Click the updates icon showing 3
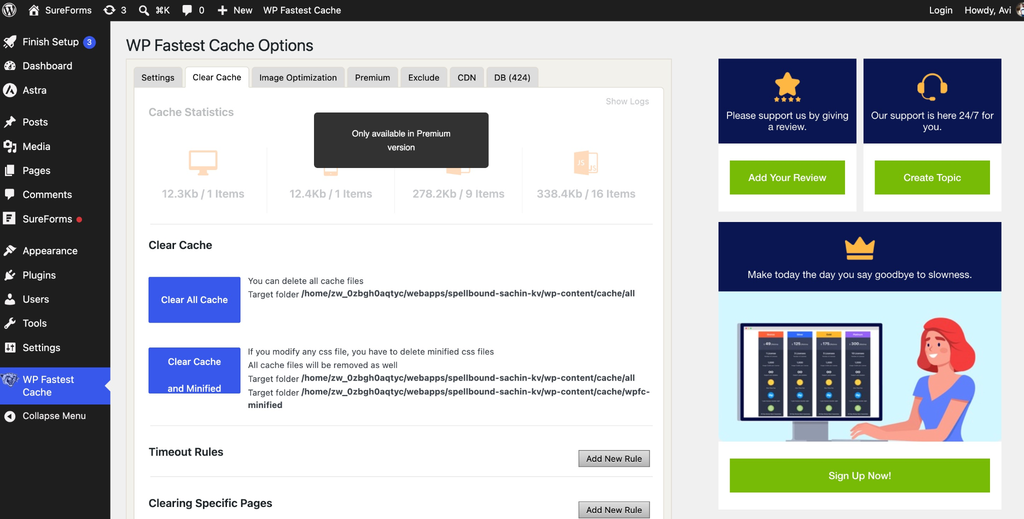Screen dimensions: 1024x519 coord(109,10)
